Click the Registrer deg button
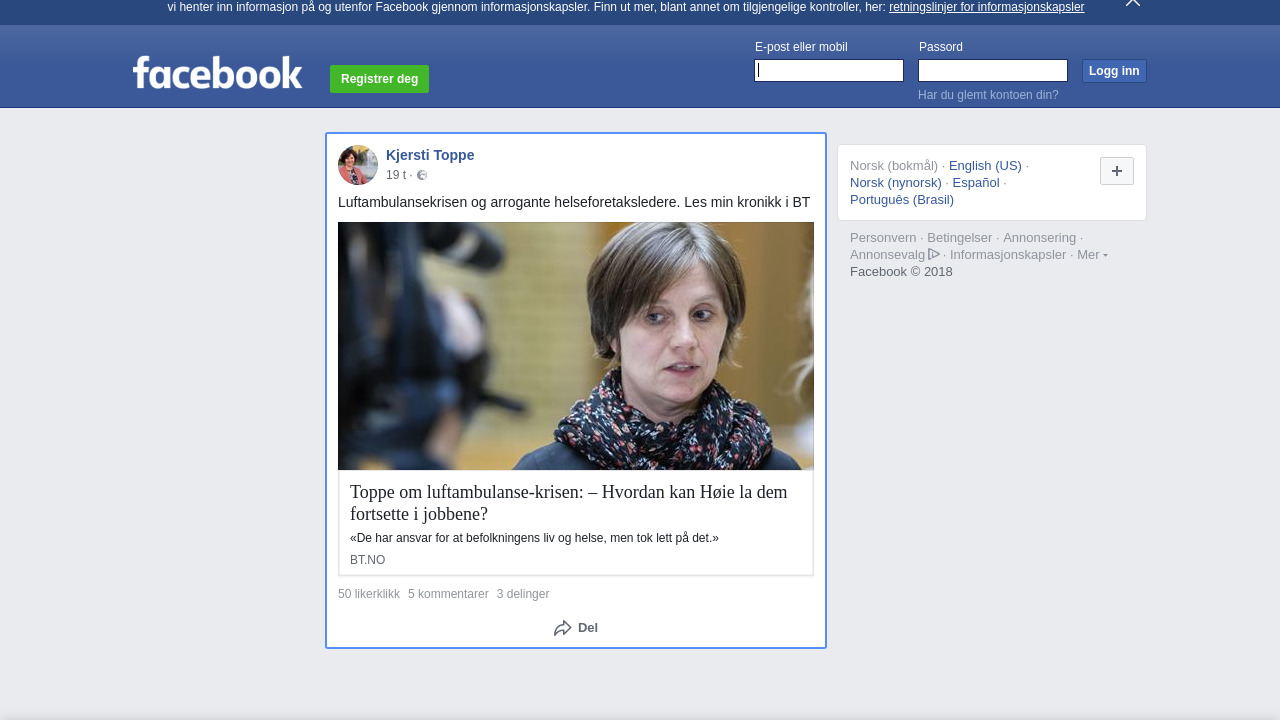This screenshot has width=1280, height=720. [379, 79]
